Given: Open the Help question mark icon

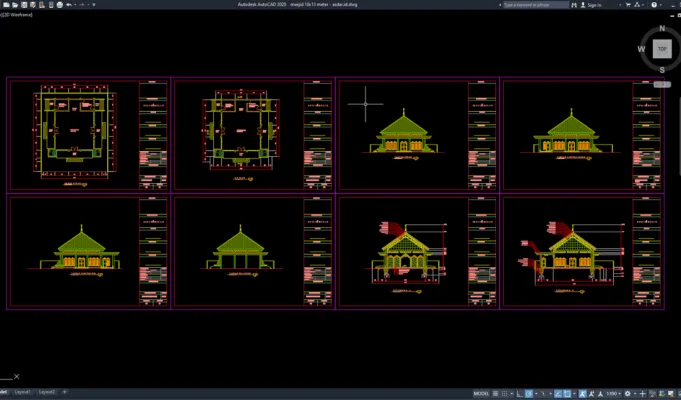Looking at the screenshot, I should tap(654, 5).
